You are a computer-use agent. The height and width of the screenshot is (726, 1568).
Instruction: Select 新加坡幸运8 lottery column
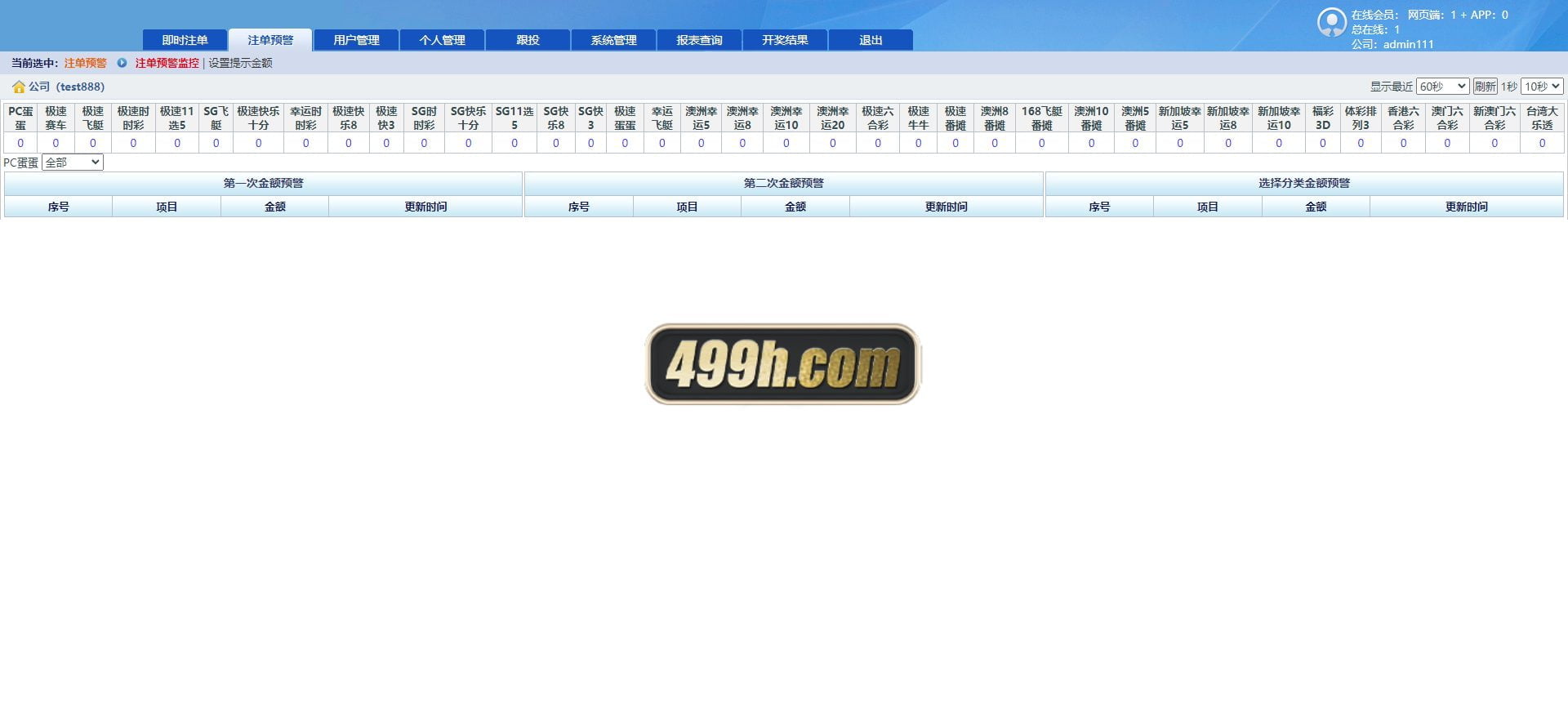click(x=1228, y=118)
